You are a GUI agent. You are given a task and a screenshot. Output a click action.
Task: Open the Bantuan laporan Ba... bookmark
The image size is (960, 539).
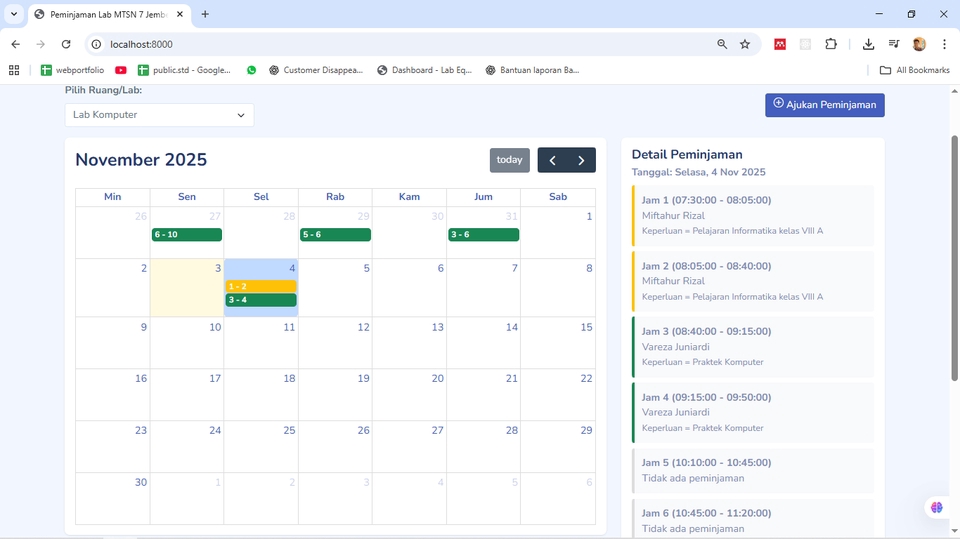point(532,70)
